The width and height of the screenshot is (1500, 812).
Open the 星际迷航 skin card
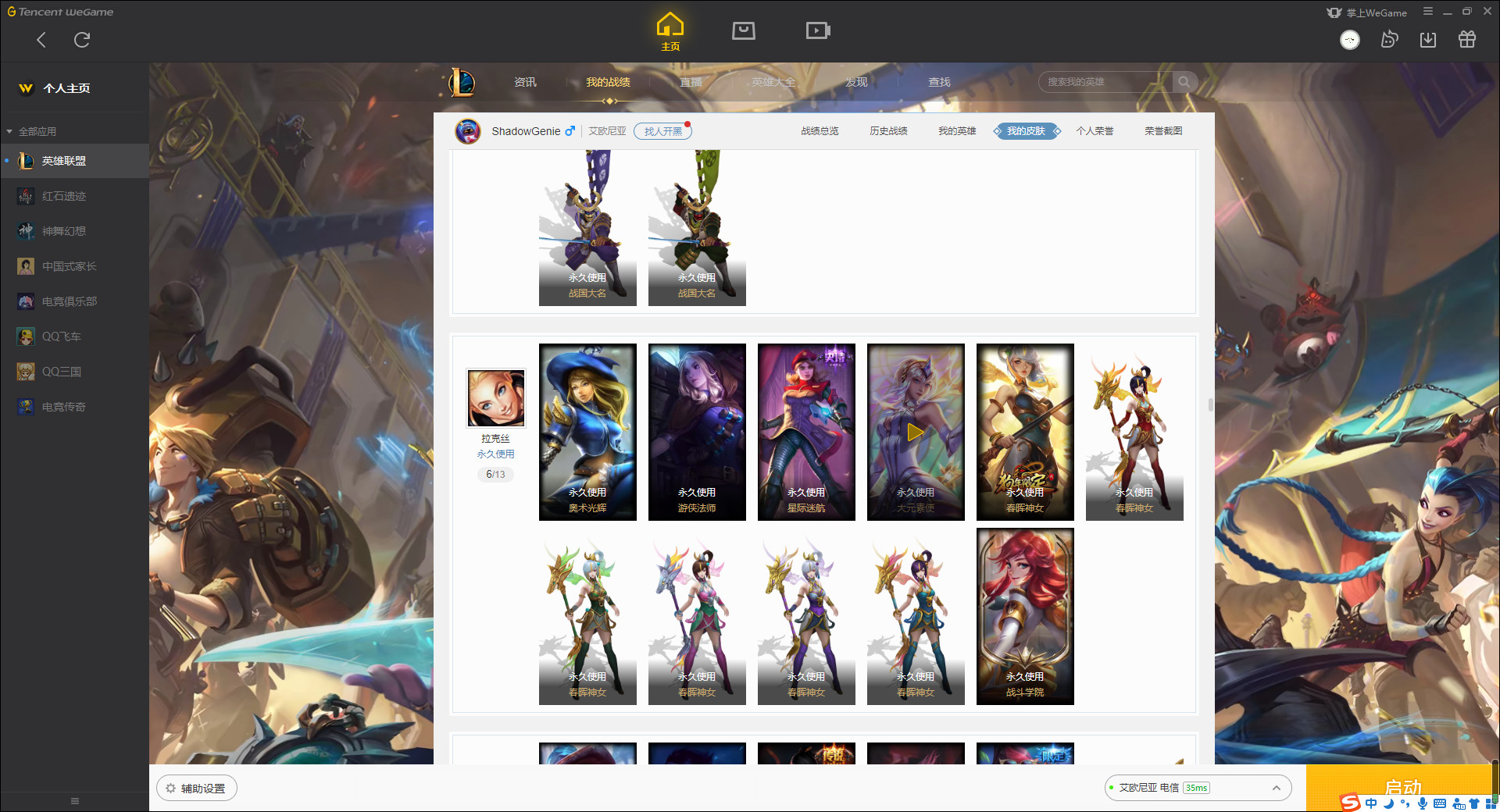(806, 432)
